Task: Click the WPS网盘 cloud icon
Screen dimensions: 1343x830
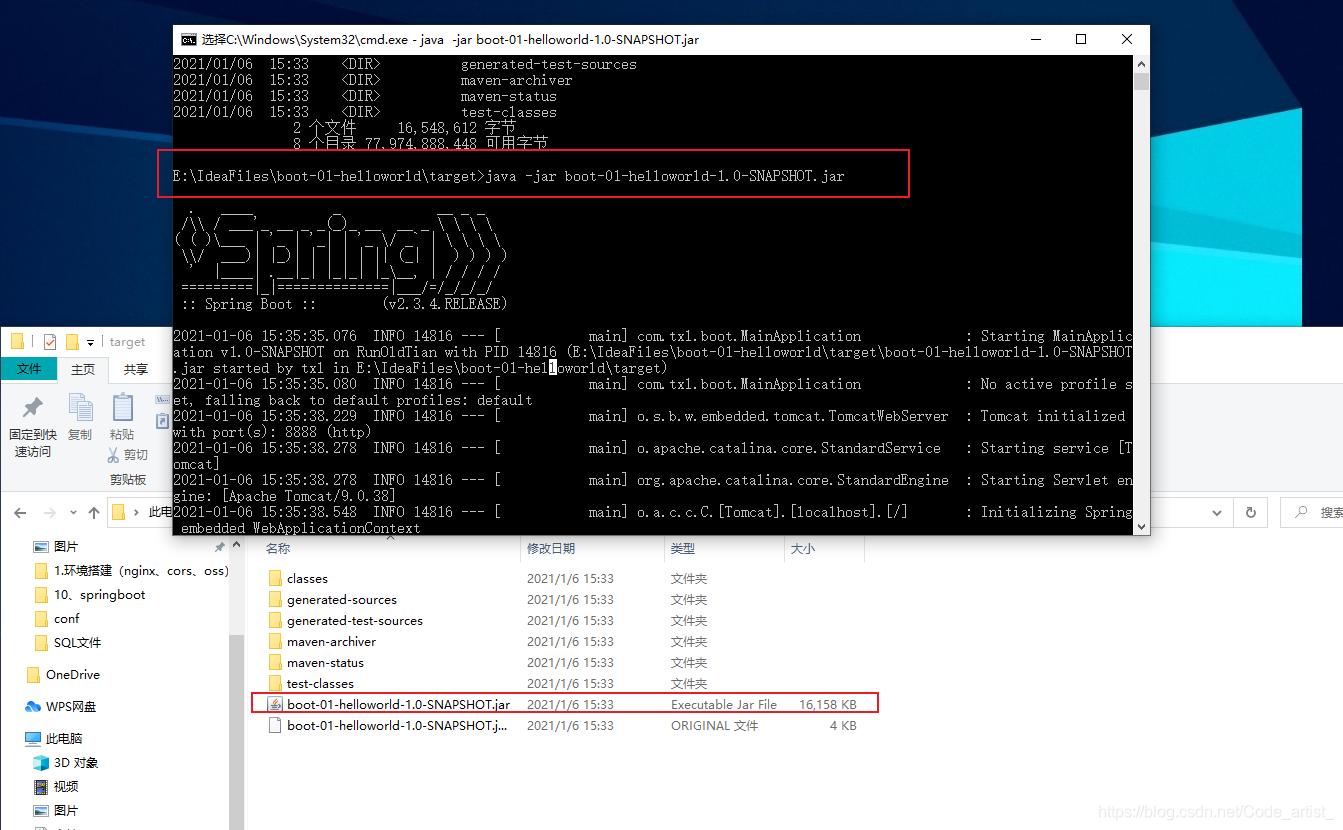Action: point(33,707)
